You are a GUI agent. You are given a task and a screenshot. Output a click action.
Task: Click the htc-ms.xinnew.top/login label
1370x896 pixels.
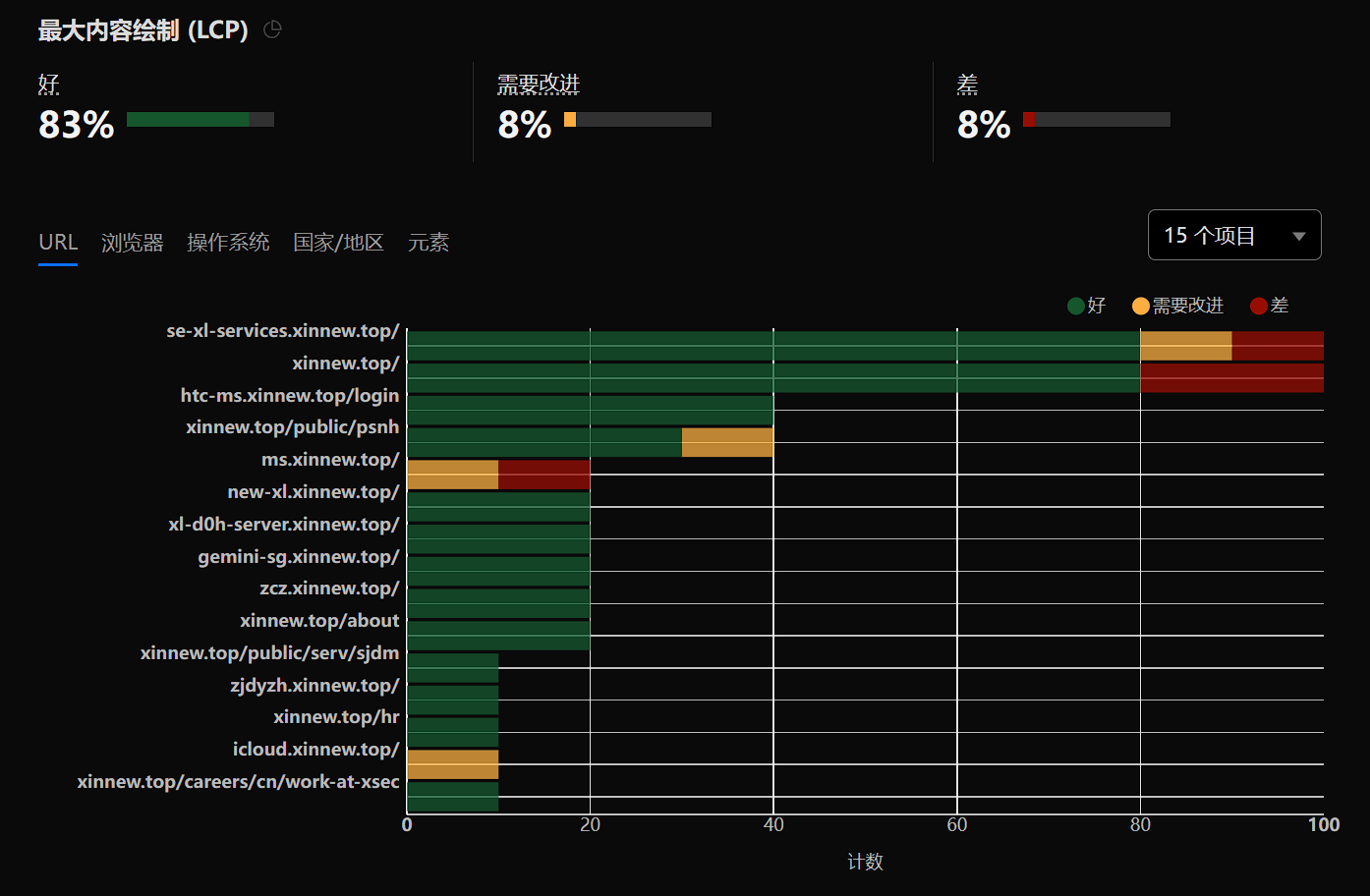290,395
